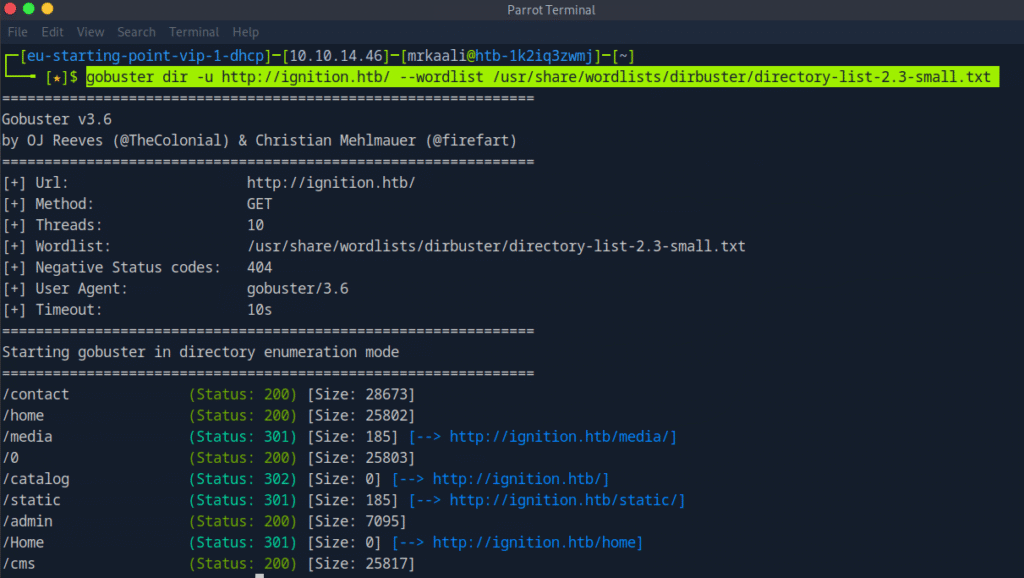The image size is (1024, 578).
Task: Click the green maximize window button
Action: pos(47,10)
